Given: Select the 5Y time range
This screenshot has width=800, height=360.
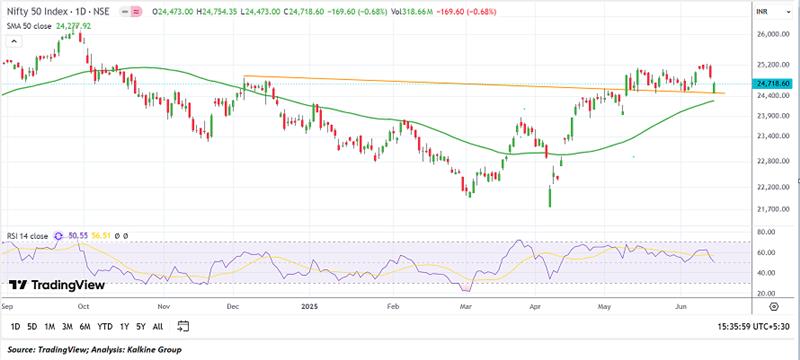Looking at the screenshot, I should [x=141, y=326].
